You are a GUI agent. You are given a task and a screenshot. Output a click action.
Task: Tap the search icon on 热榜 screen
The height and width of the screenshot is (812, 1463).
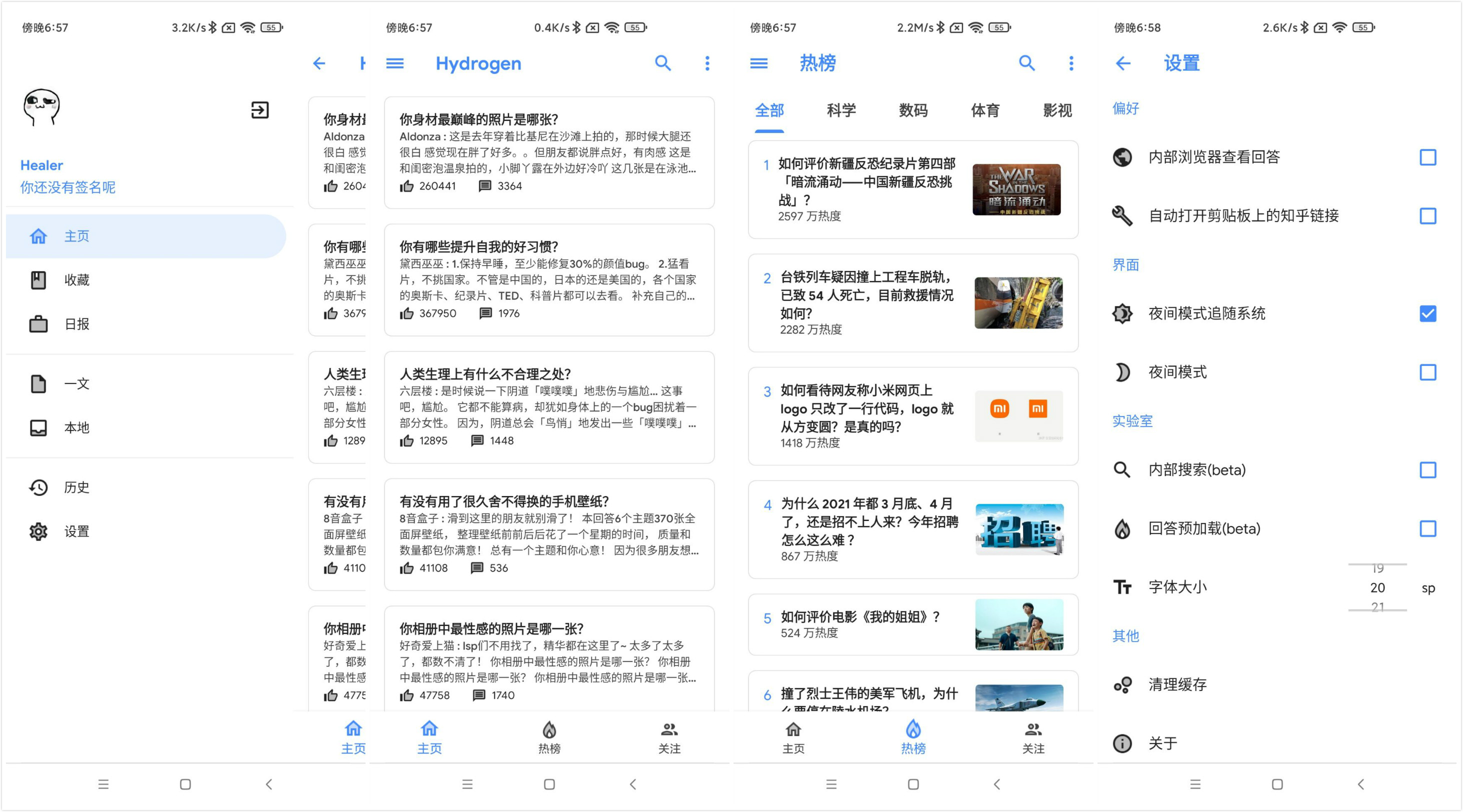click(1027, 63)
